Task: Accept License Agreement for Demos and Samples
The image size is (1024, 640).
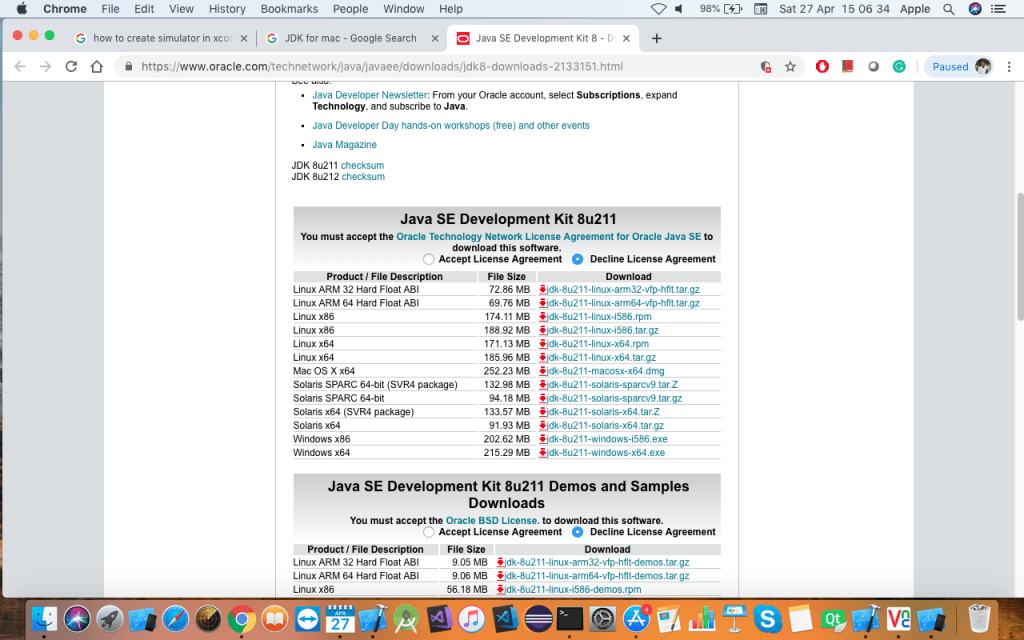Action: coord(429,532)
